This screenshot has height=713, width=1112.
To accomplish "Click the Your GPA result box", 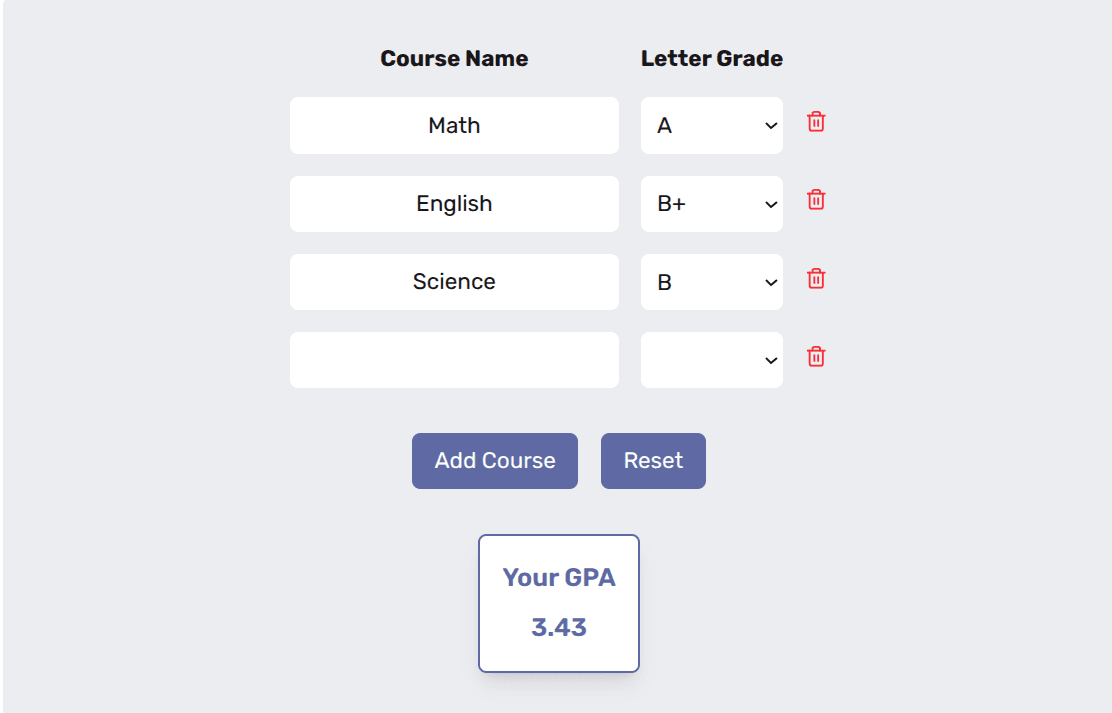I will pos(558,602).
